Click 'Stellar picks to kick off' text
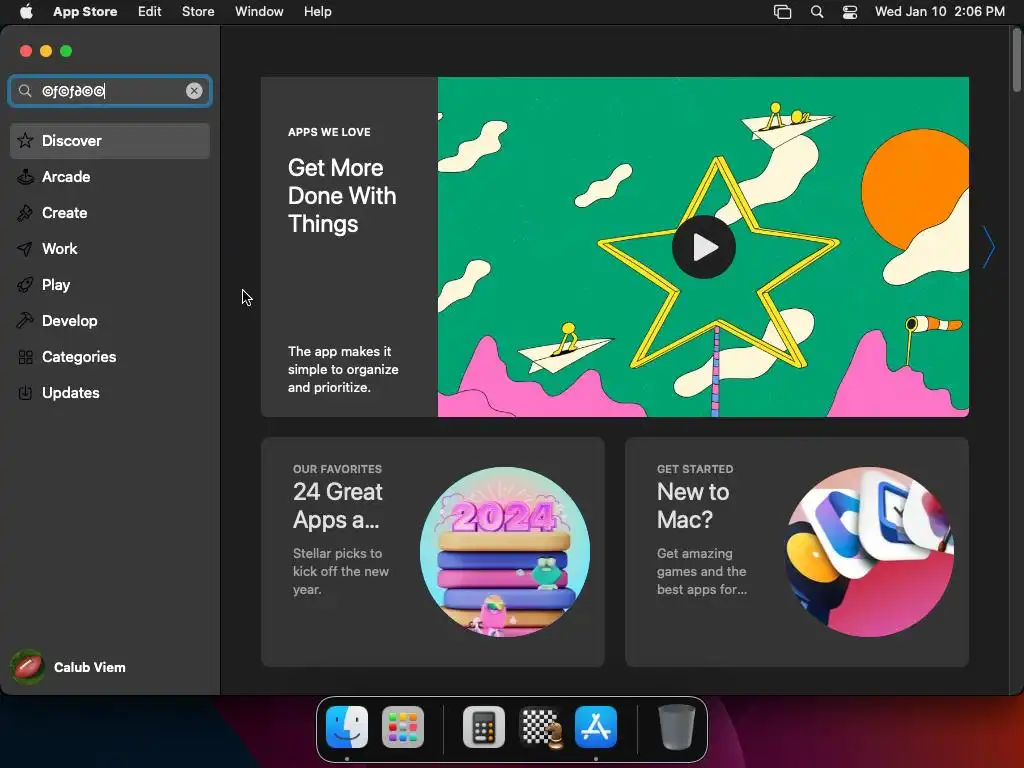Image resolution: width=1024 pixels, height=768 pixels. [x=340, y=571]
